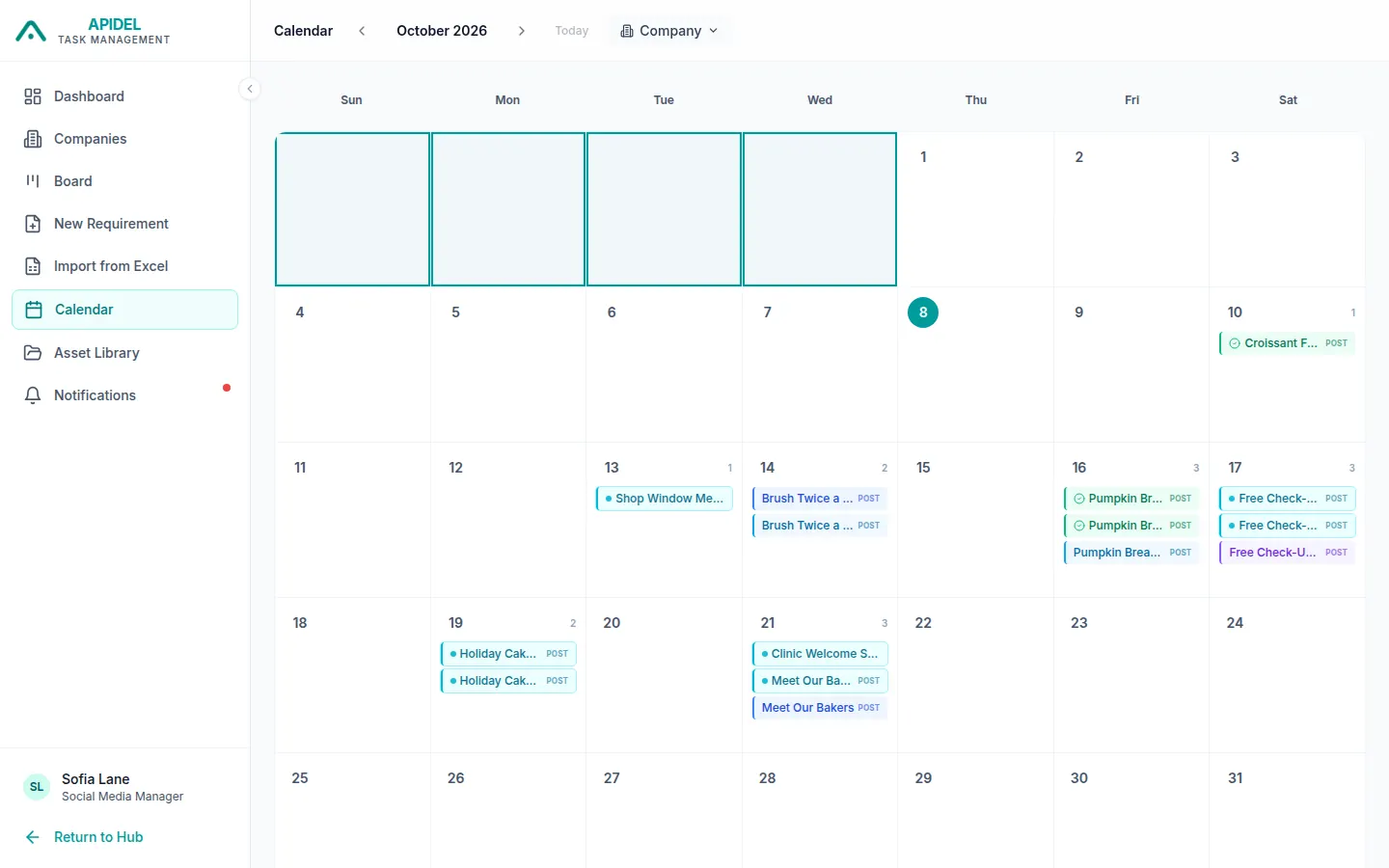This screenshot has width=1389, height=868.
Task: Open the Clinic Welcome S... event
Action: pyautogui.click(x=820, y=654)
